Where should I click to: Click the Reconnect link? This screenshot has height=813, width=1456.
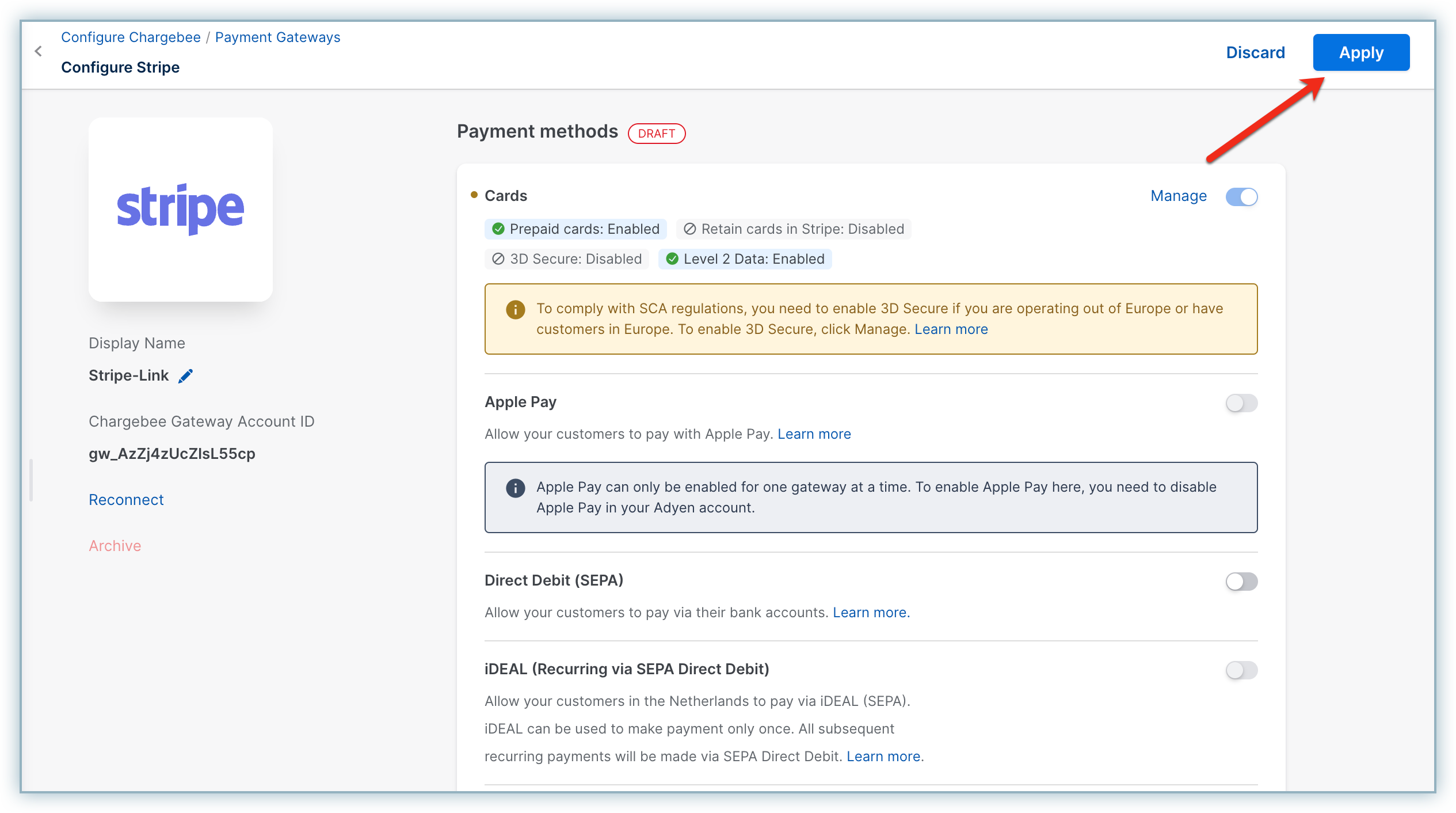pyautogui.click(x=126, y=500)
